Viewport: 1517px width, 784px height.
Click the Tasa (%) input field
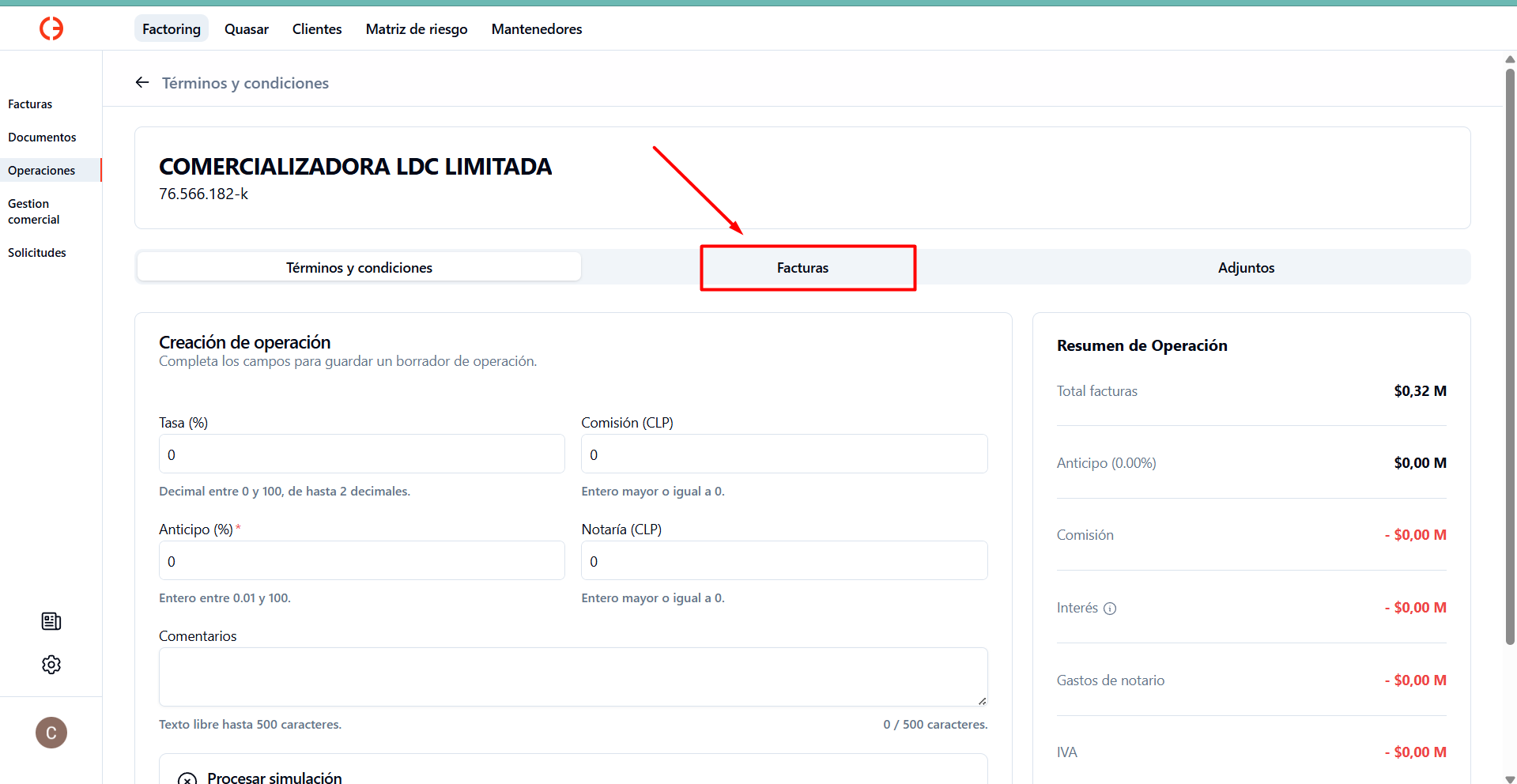pos(361,454)
